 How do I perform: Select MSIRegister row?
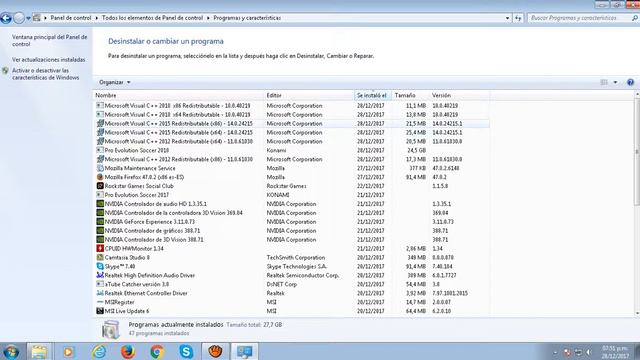[x=292, y=302]
